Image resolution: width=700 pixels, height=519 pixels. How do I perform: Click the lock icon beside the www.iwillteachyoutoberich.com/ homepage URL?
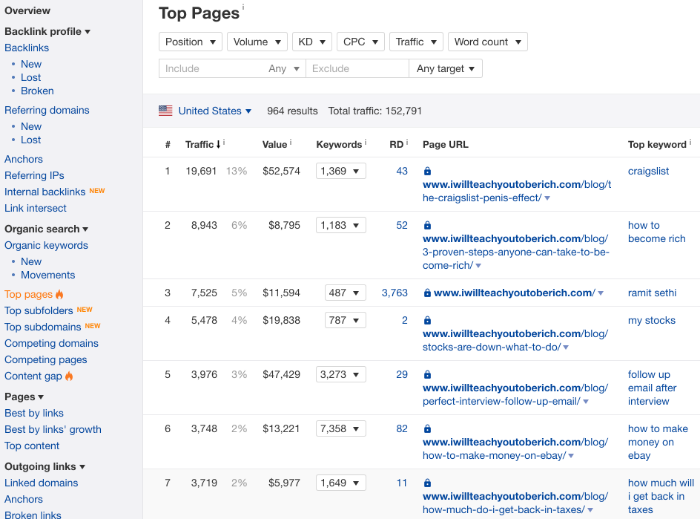[x=427, y=293]
